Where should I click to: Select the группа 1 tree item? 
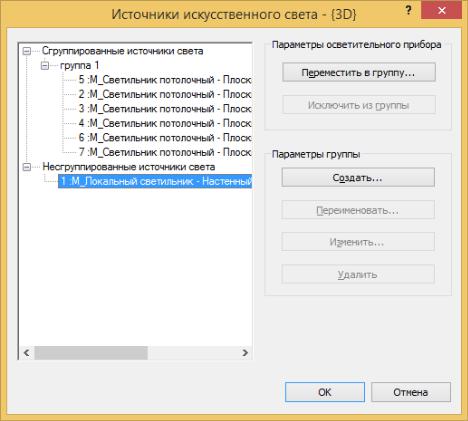pyautogui.click(x=79, y=65)
